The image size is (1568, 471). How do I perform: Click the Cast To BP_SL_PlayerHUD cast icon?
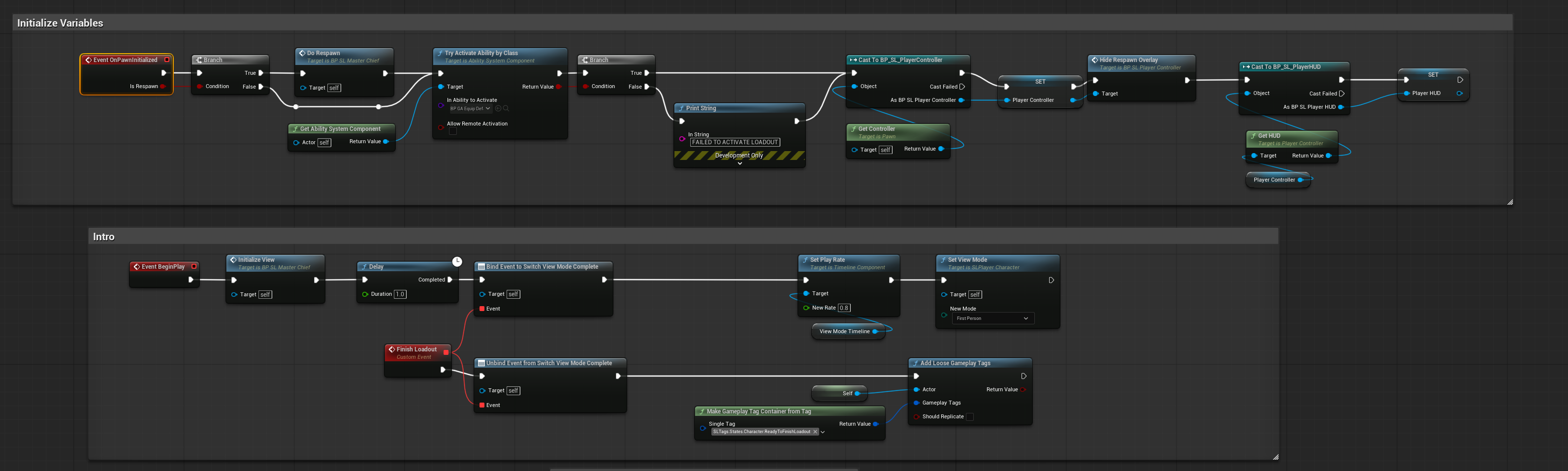point(1246,67)
